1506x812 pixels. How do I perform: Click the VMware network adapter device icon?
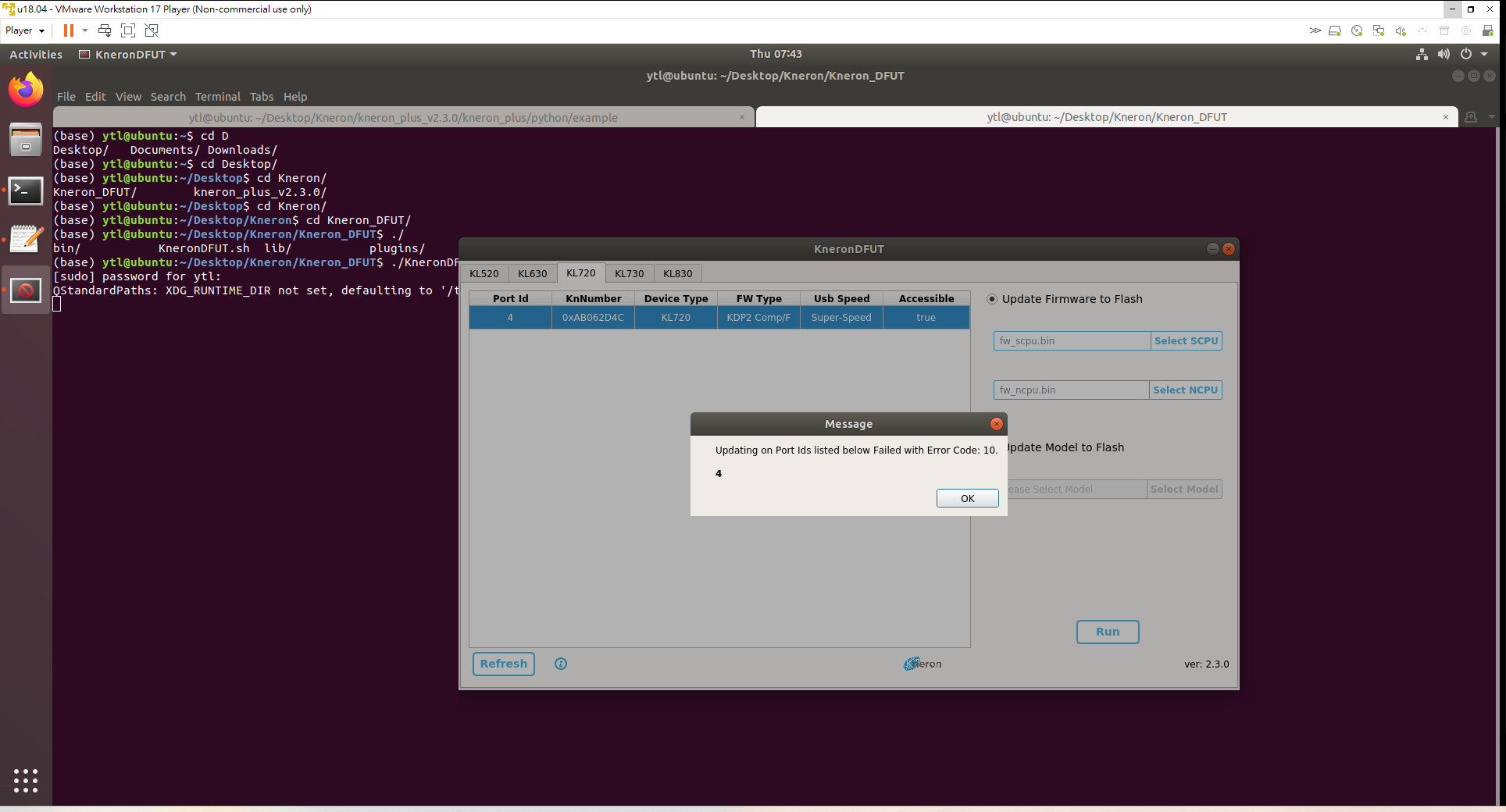click(x=1379, y=30)
